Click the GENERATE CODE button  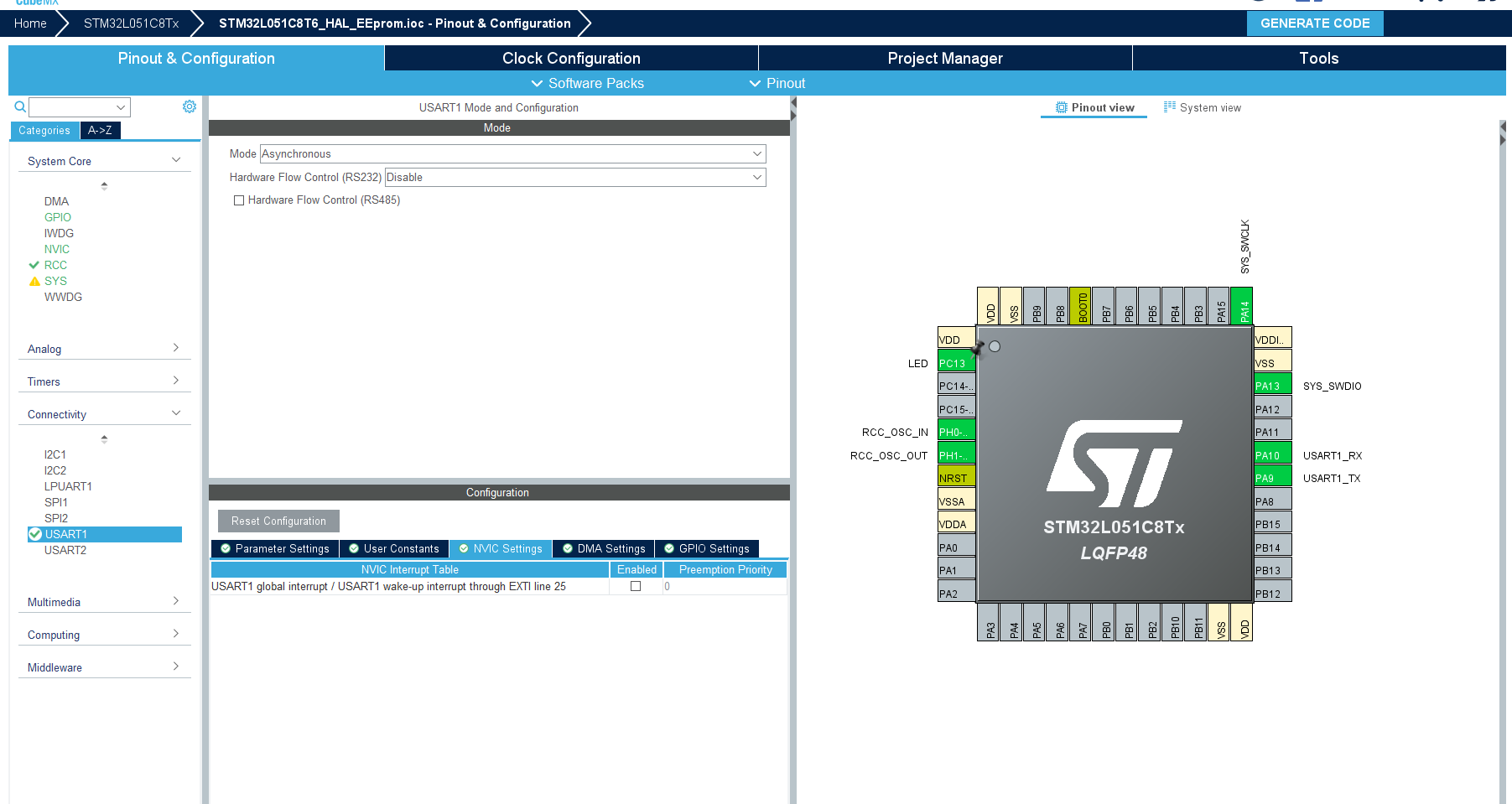coord(1314,23)
